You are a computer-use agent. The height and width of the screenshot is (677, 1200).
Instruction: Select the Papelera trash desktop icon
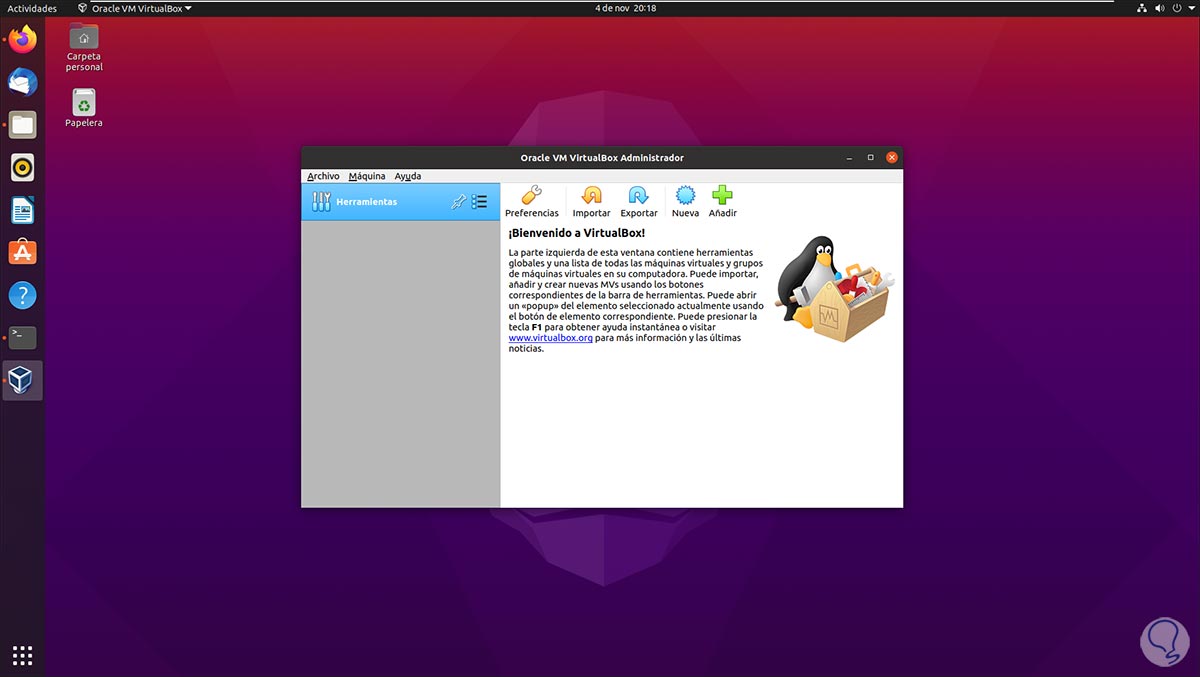[x=84, y=108]
